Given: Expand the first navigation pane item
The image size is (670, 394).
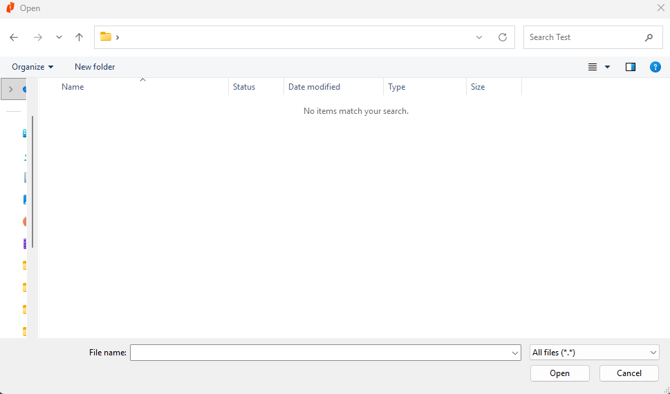Looking at the screenshot, I should coord(11,89).
